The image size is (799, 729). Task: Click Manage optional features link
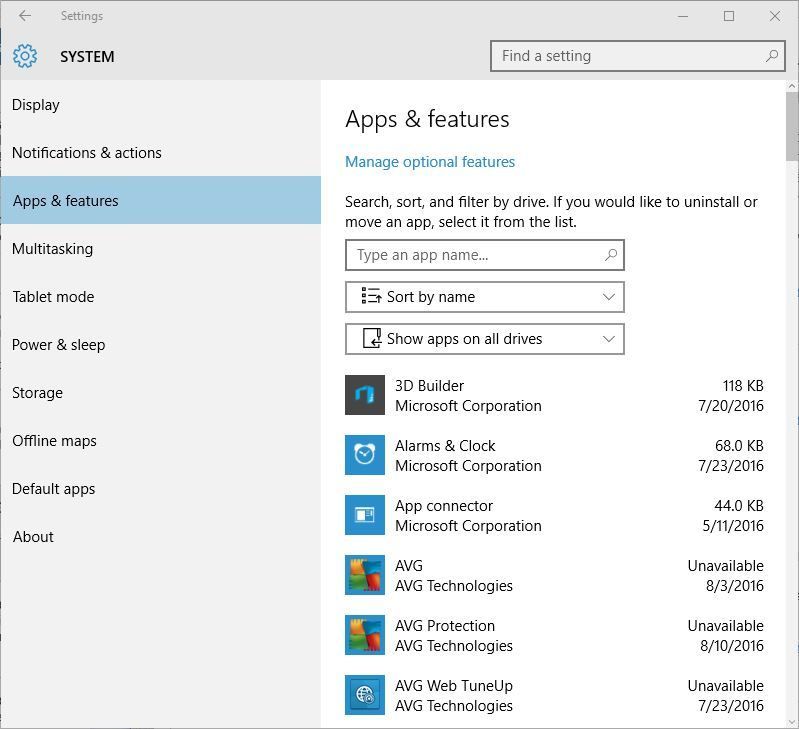[x=430, y=162]
